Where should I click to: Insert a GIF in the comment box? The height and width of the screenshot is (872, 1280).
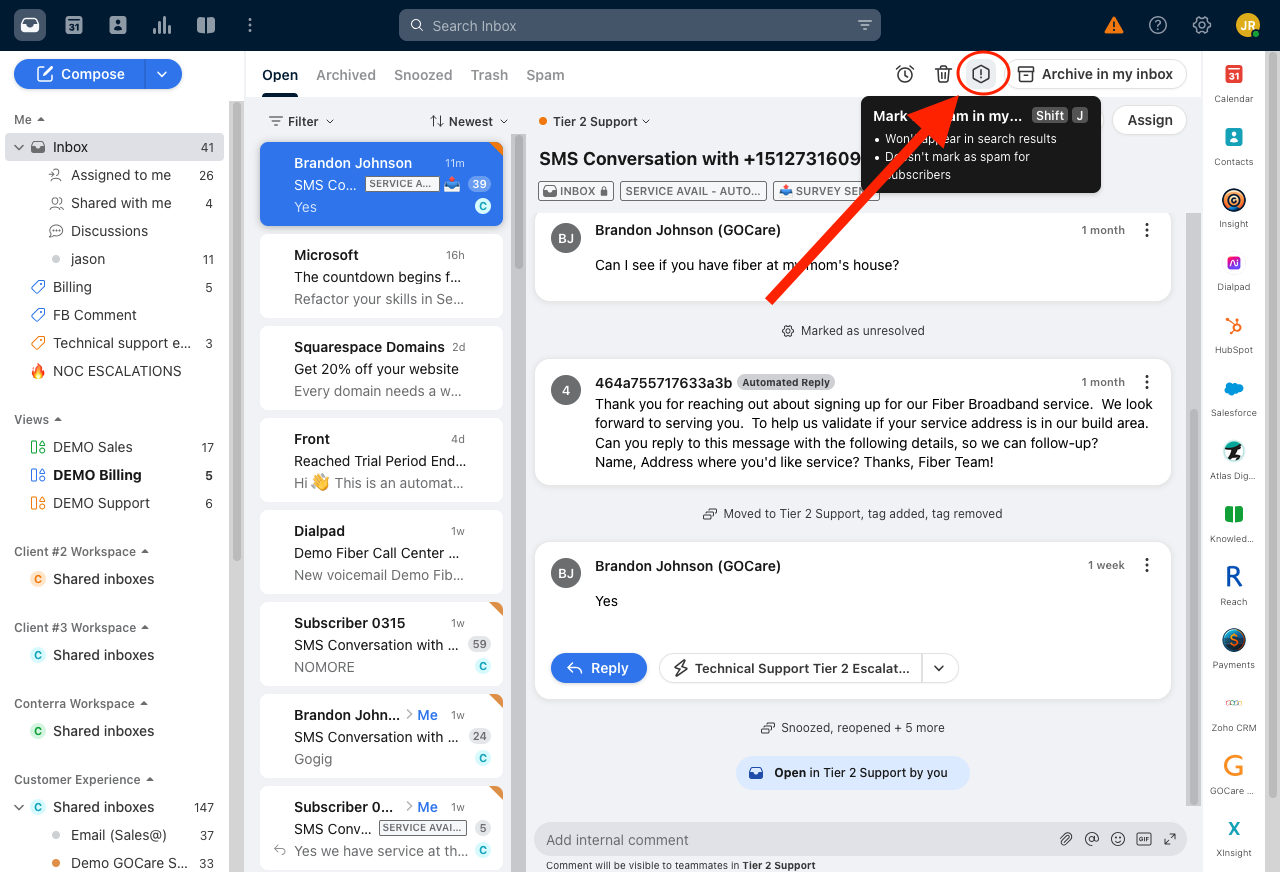click(x=1144, y=839)
